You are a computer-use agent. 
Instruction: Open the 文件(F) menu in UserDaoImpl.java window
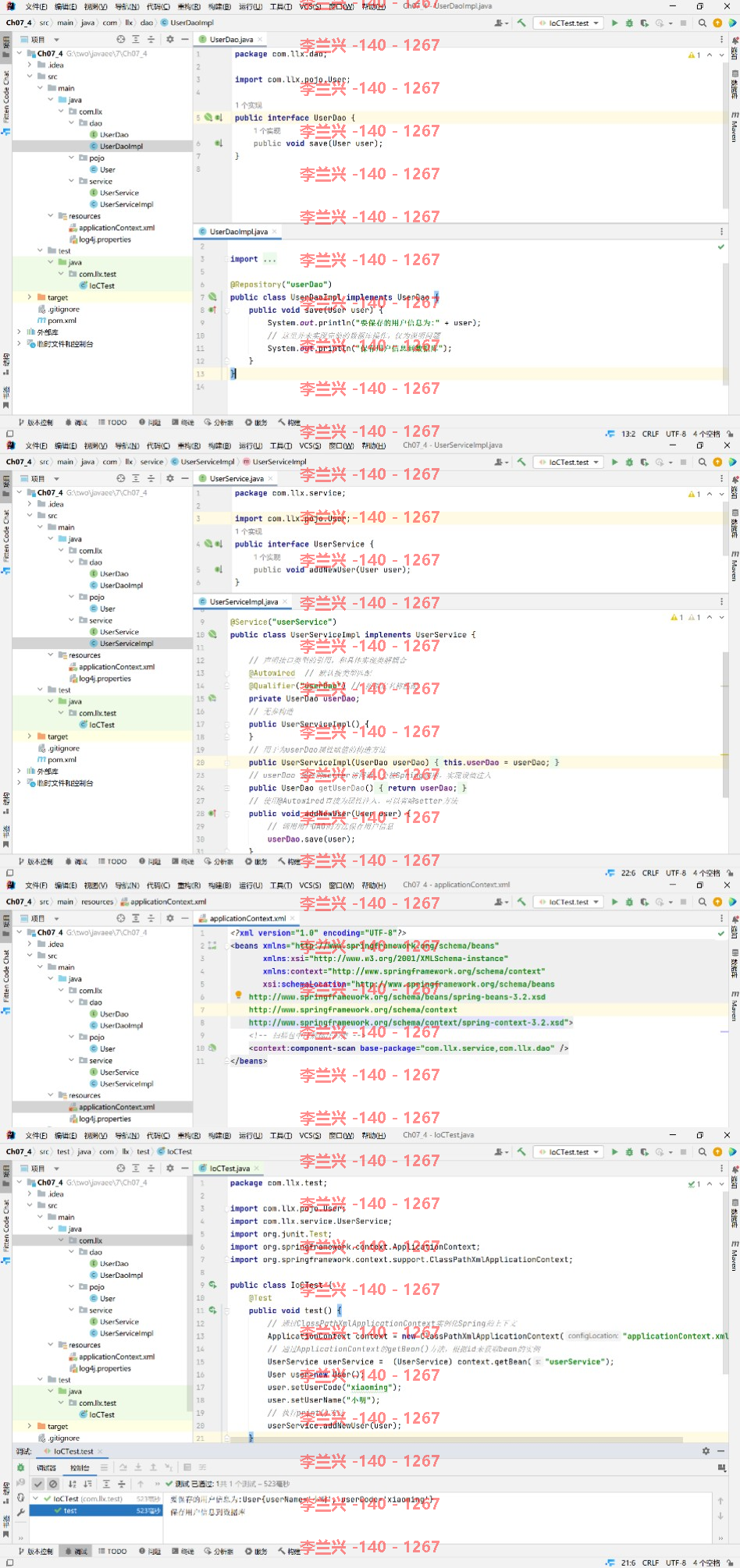click(36, 7)
